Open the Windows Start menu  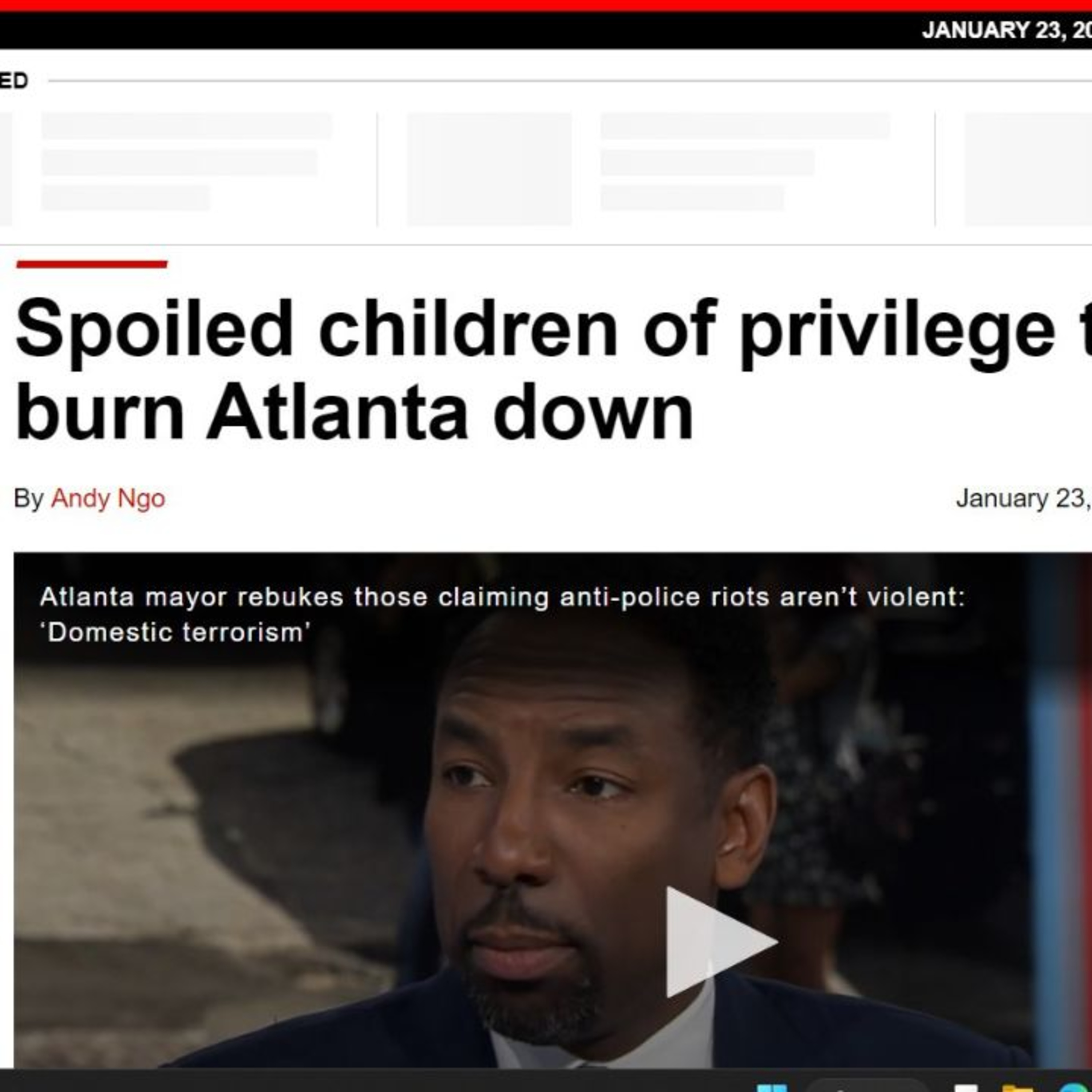tap(772, 1088)
